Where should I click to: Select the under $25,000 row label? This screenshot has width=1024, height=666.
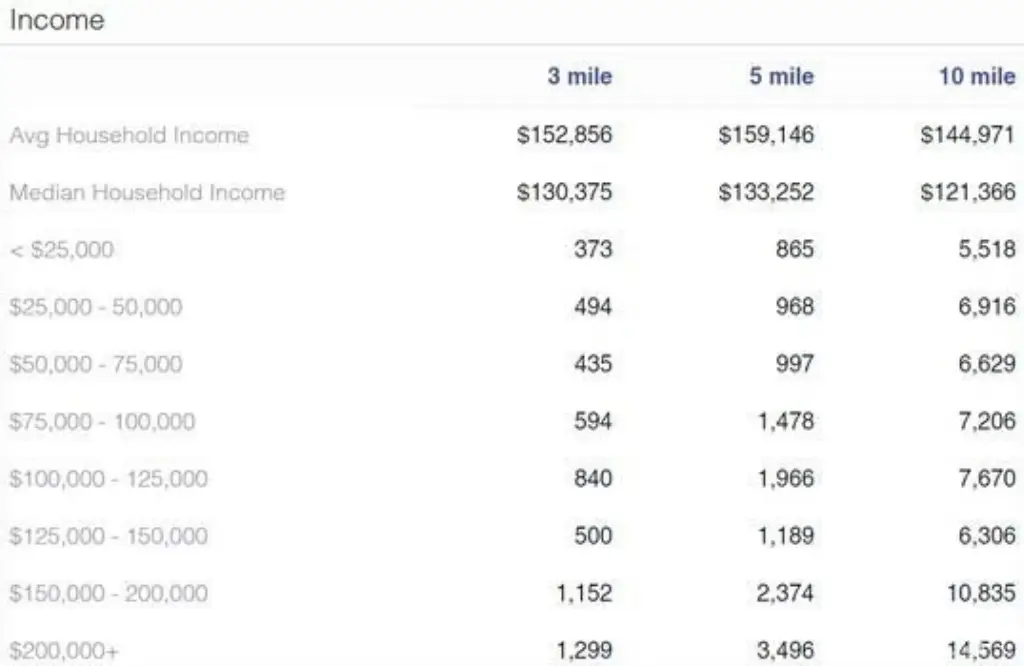(x=61, y=249)
